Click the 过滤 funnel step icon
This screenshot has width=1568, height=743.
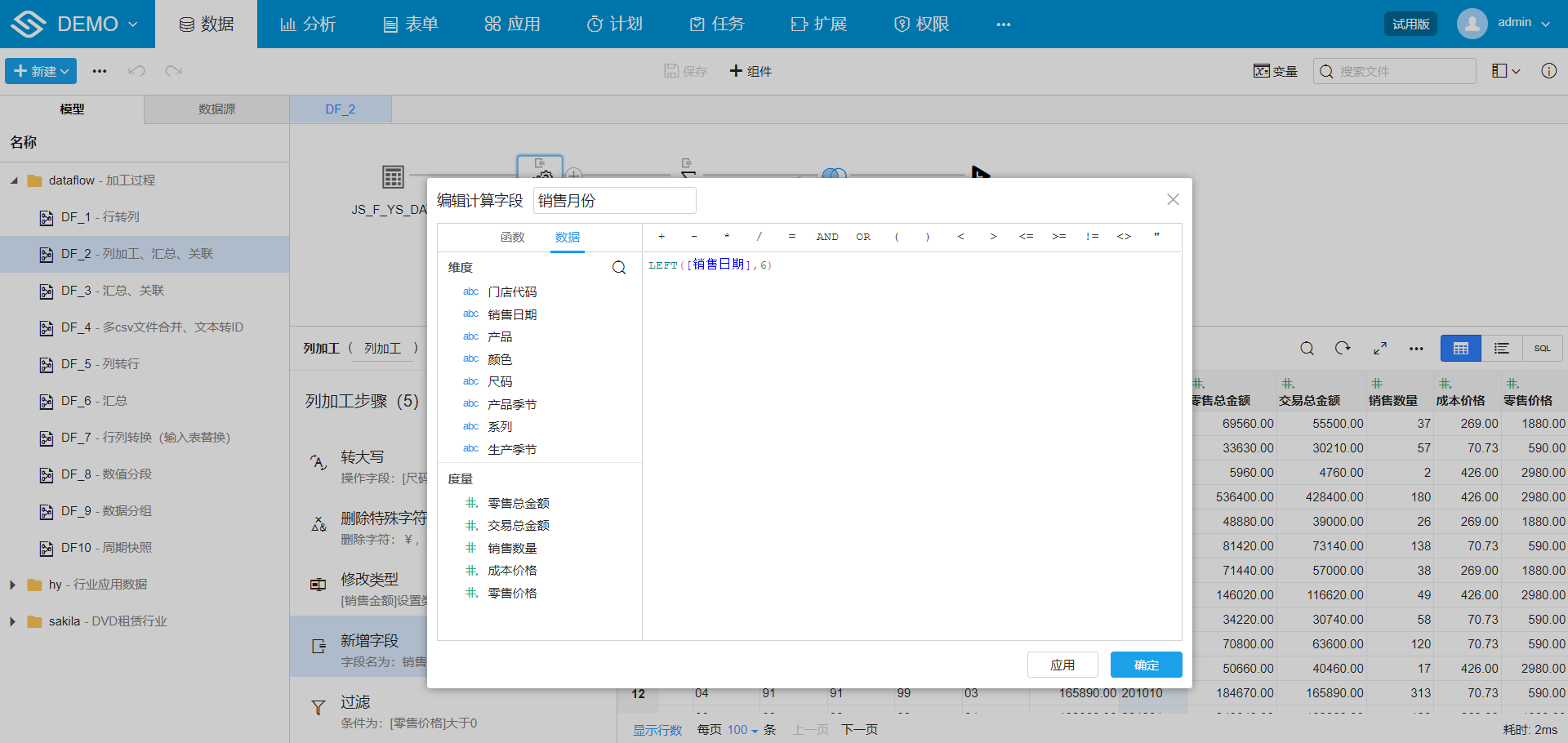click(318, 707)
